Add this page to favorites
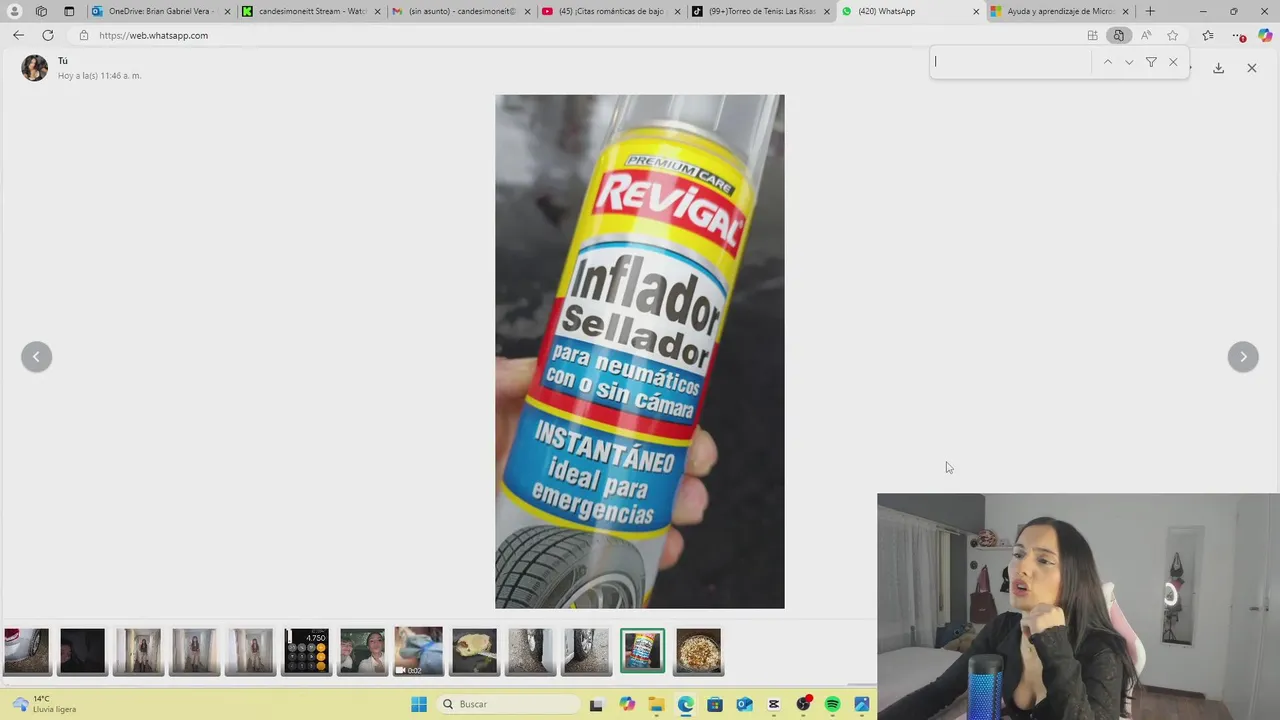The height and width of the screenshot is (720, 1280). point(1172,35)
